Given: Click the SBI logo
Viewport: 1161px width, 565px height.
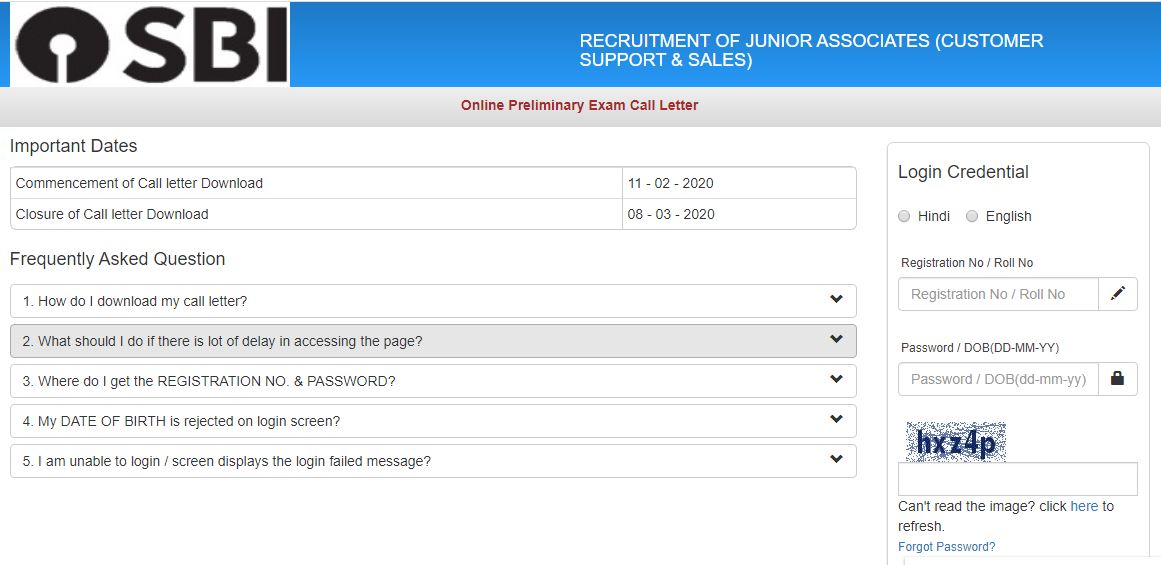Looking at the screenshot, I should (x=150, y=45).
